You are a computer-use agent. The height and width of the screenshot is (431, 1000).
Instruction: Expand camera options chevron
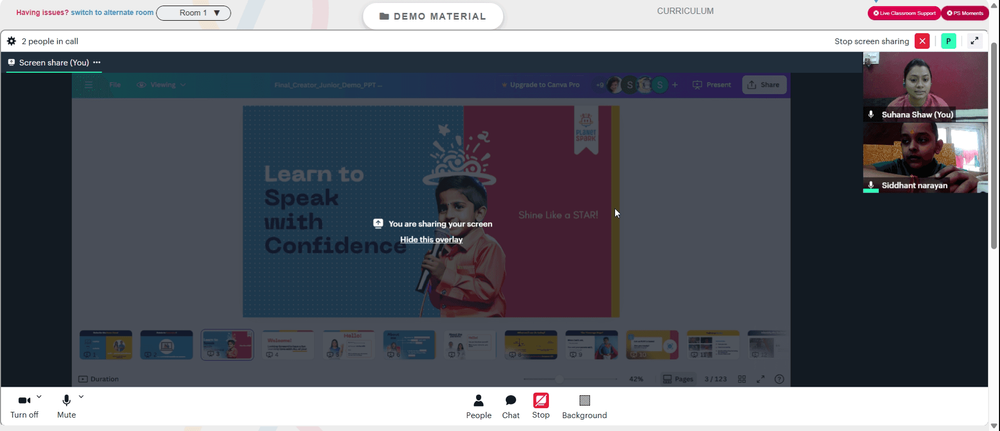tap(39, 397)
